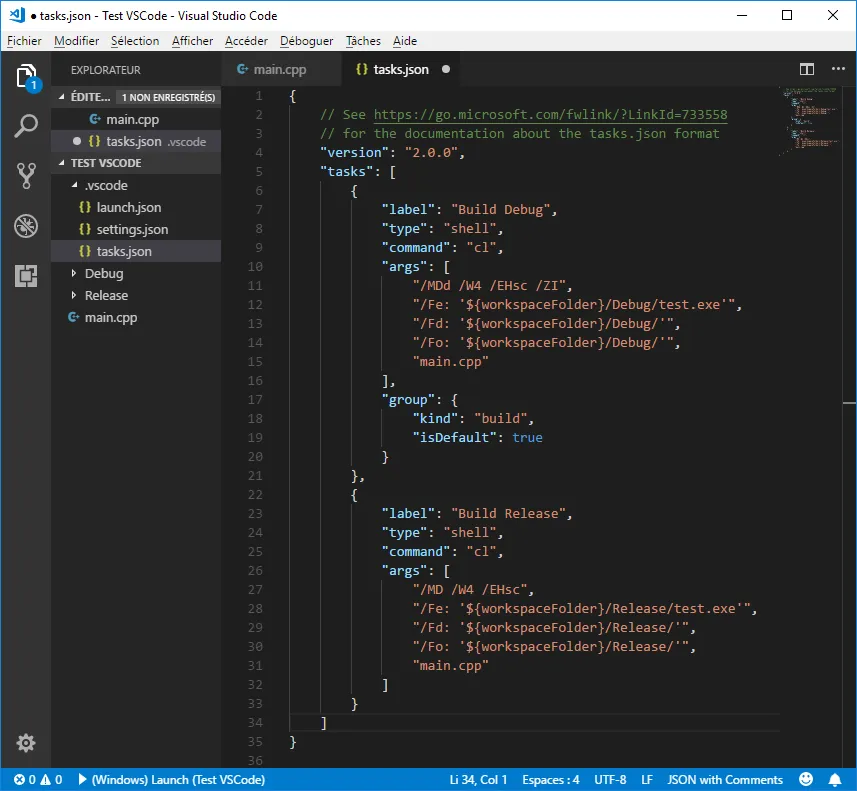The image size is (857, 791).
Task: Change indentation via Espaces : 4
Action: pyautogui.click(x=550, y=780)
